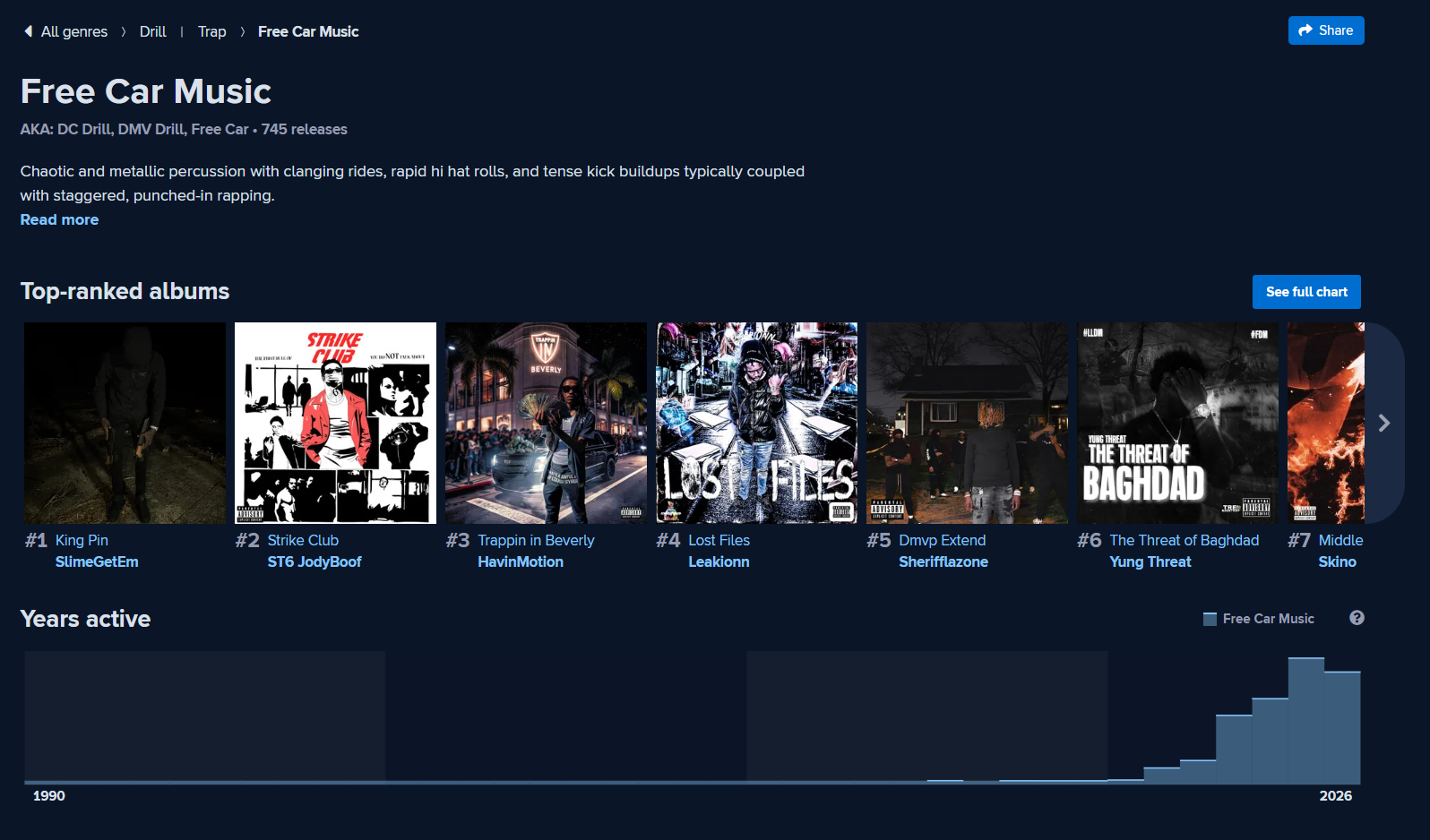Visit artist Yung Threat
Viewport: 1430px width, 840px height.
click(1150, 561)
